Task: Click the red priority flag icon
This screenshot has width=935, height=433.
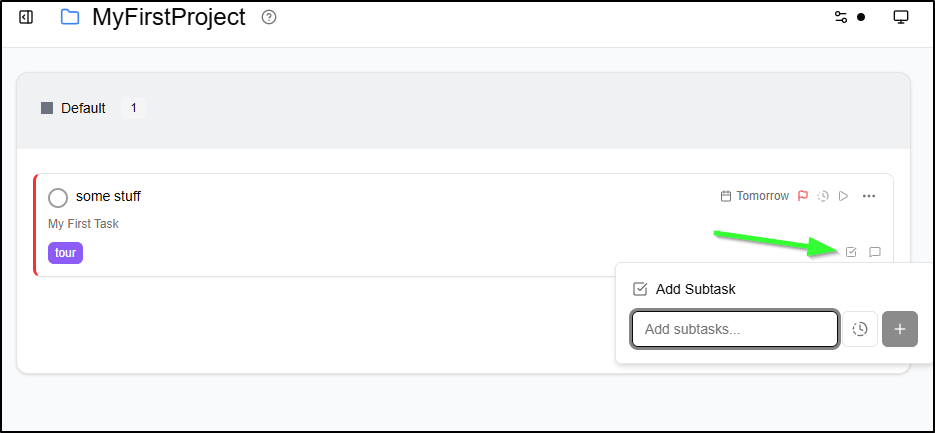Action: [803, 196]
